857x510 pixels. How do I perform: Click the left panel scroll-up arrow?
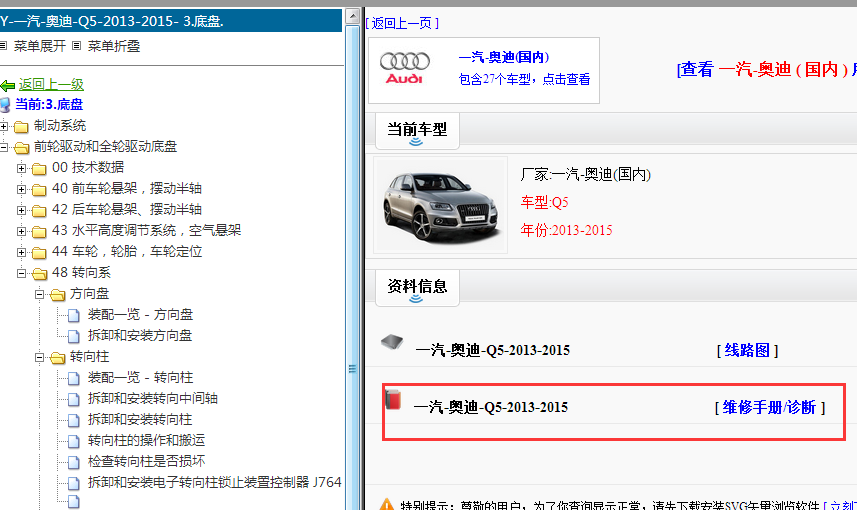[353, 16]
